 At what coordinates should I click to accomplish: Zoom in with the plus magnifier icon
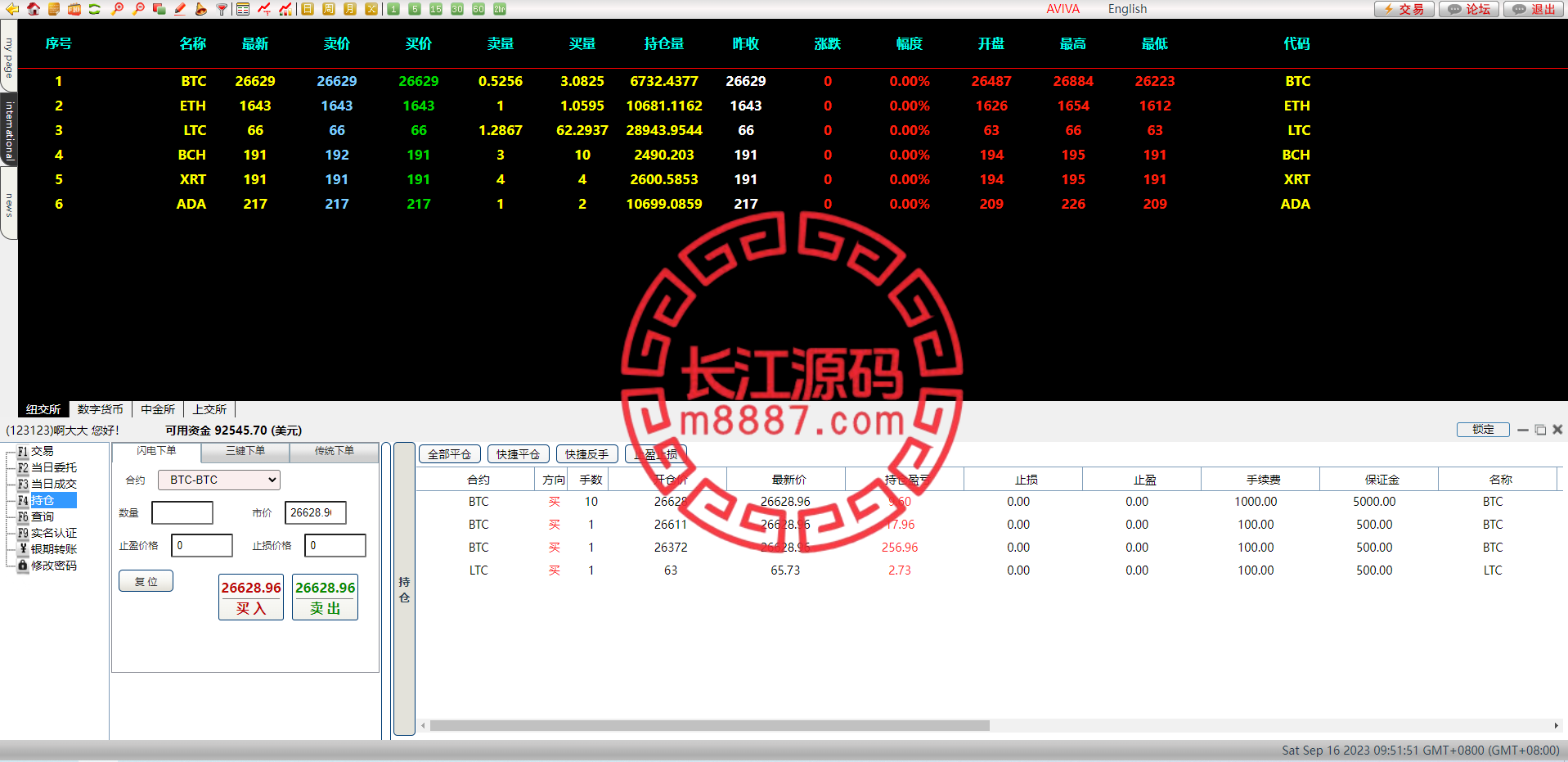point(117,9)
